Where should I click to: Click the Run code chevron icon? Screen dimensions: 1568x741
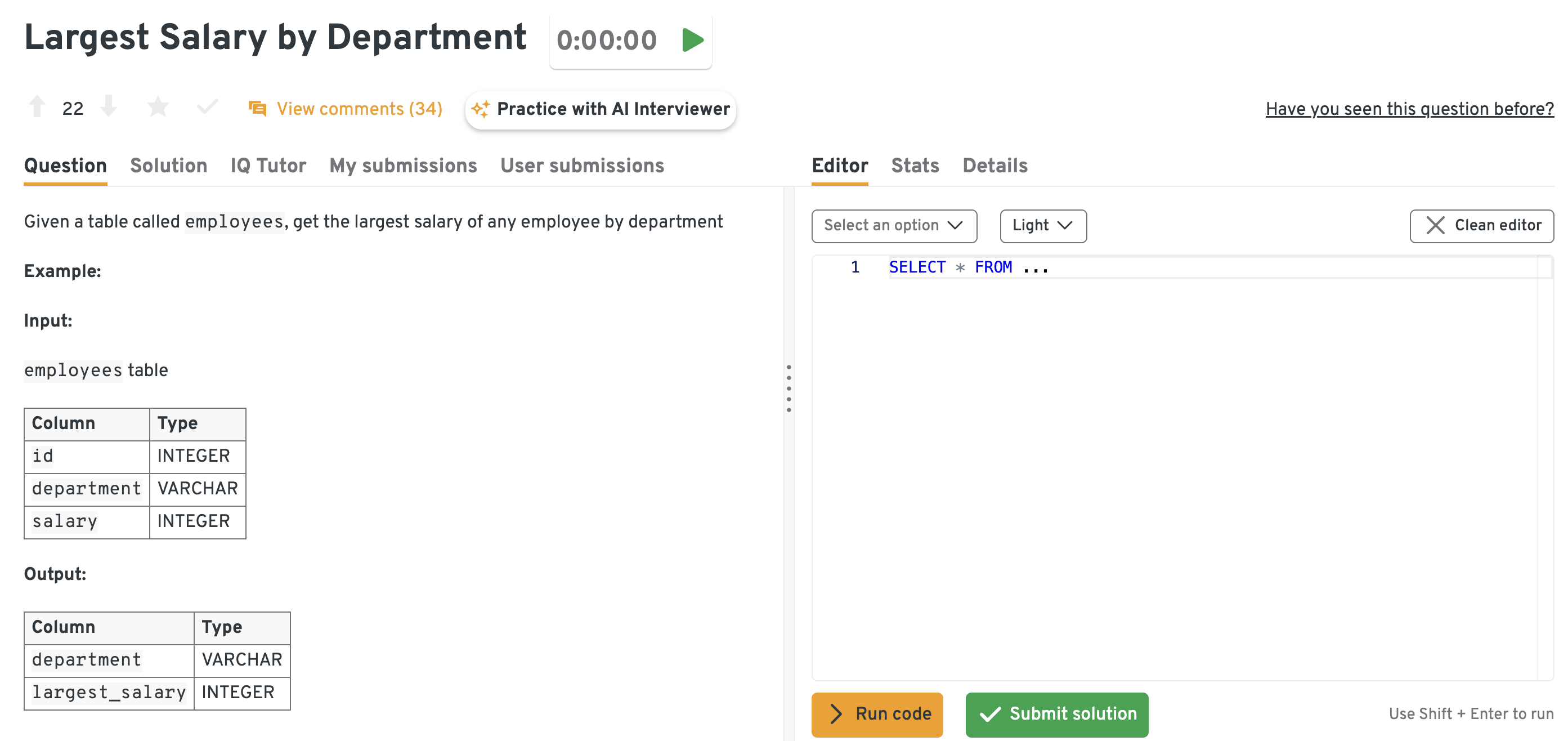tap(836, 713)
